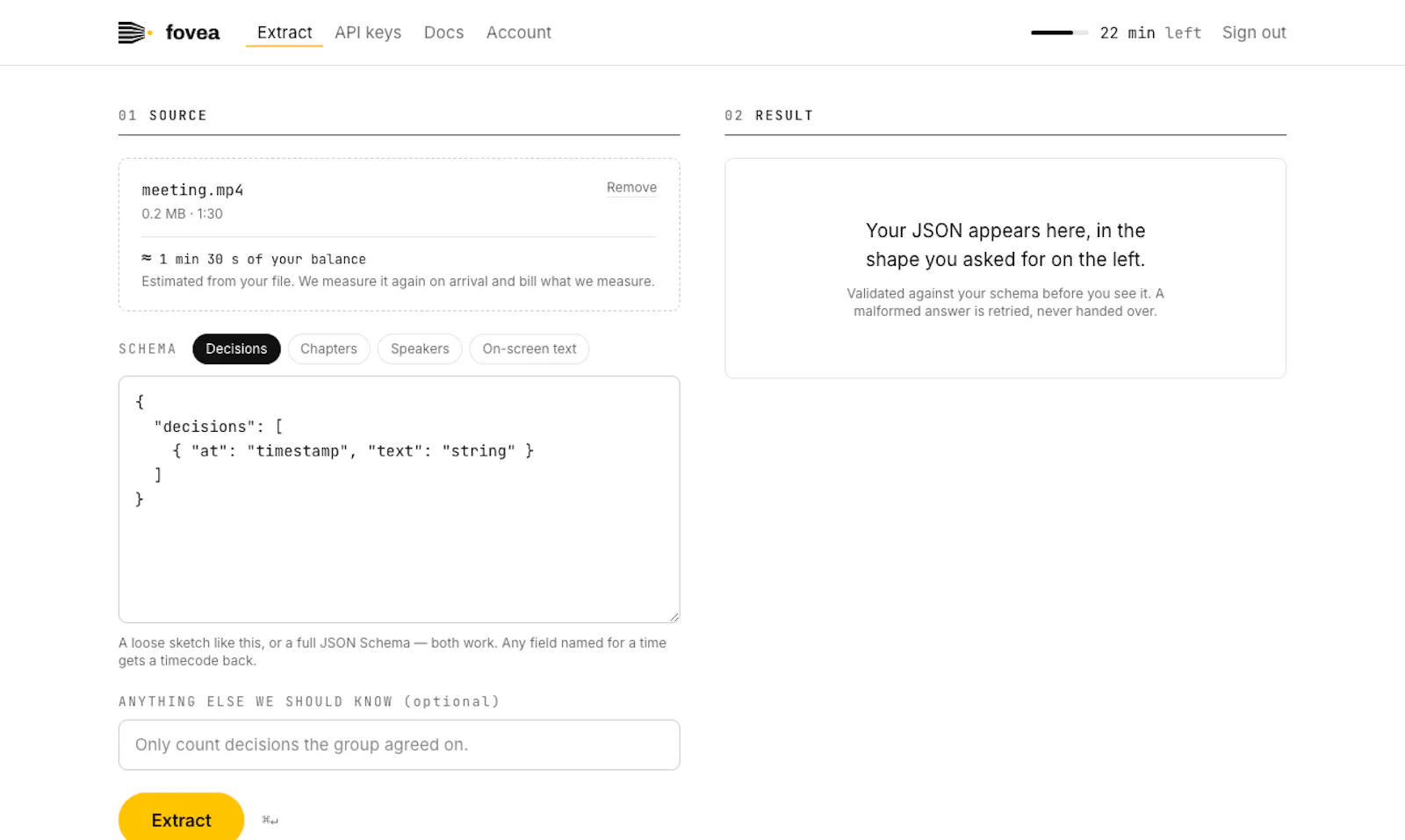Select the On-screen text schema preset
This screenshot has width=1405, height=840.
(x=530, y=348)
